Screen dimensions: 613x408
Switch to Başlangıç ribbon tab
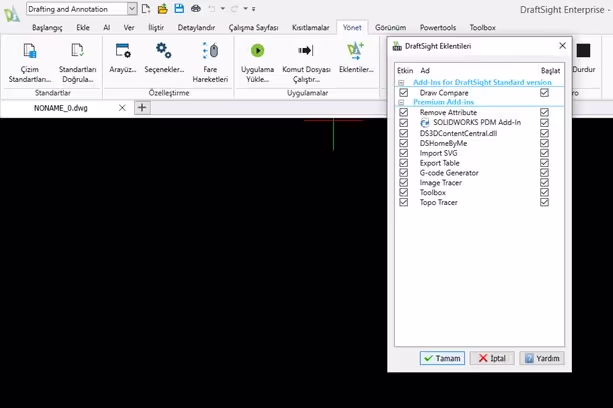pyautogui.click(x=47, y=28)
